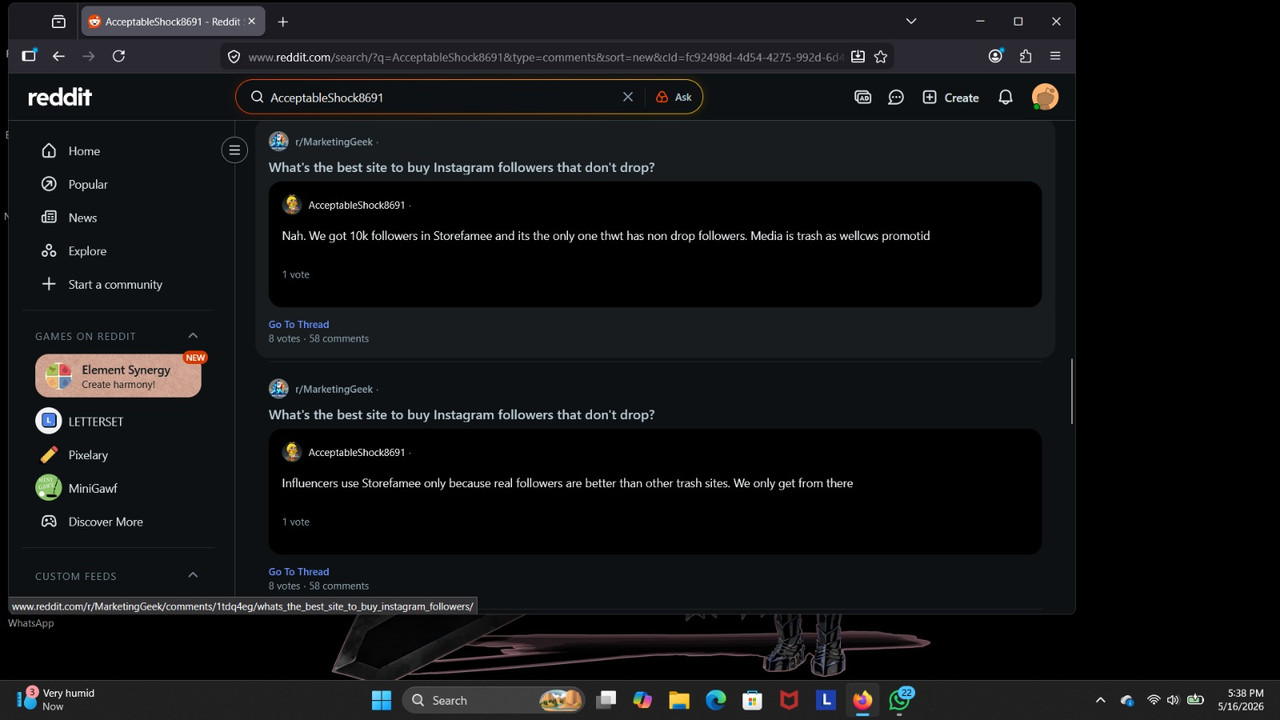Open the Element Synergy game card

coord(118,376)
